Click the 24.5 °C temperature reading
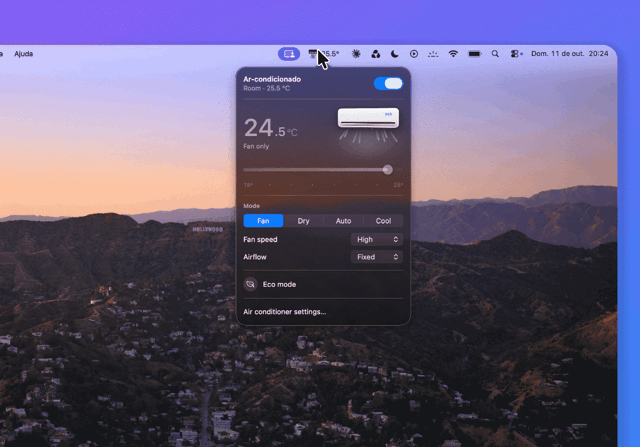 pyautogui.click(x=271, y=128)
